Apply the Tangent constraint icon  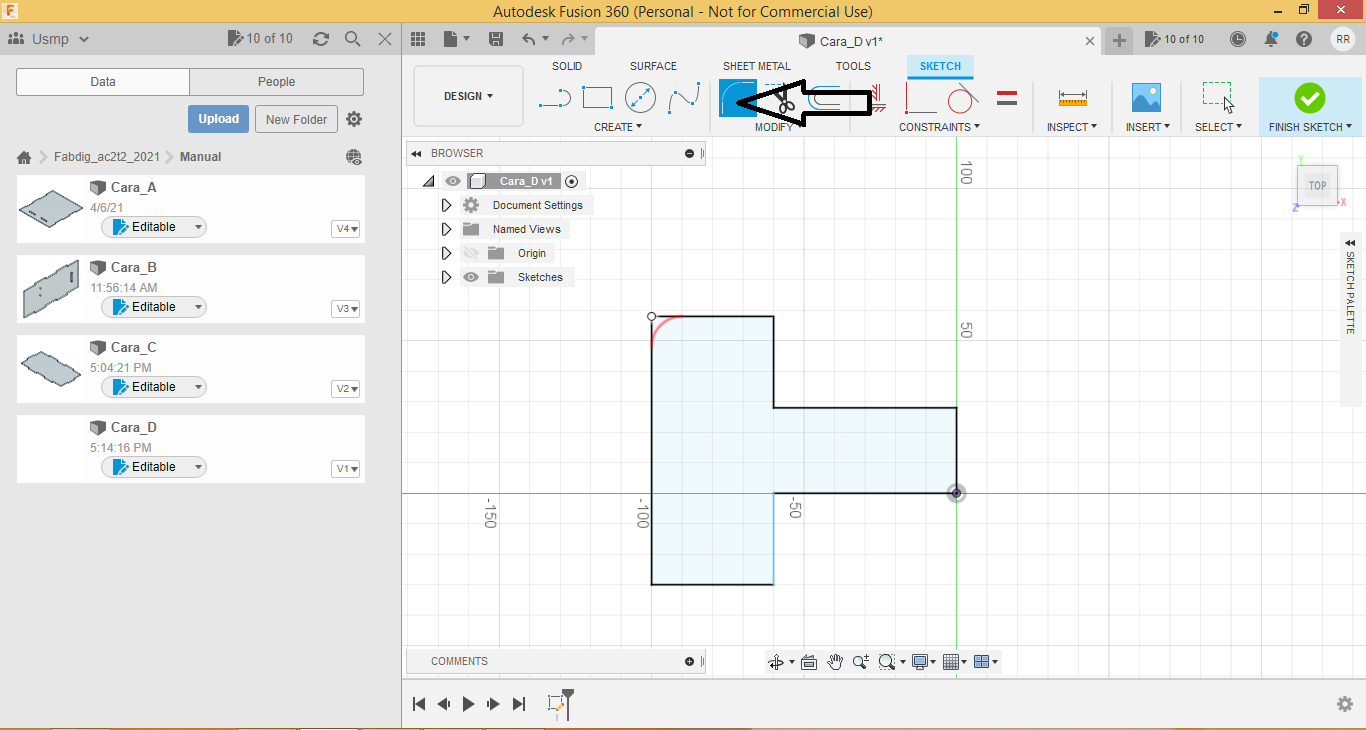click(x=962, y=98)
